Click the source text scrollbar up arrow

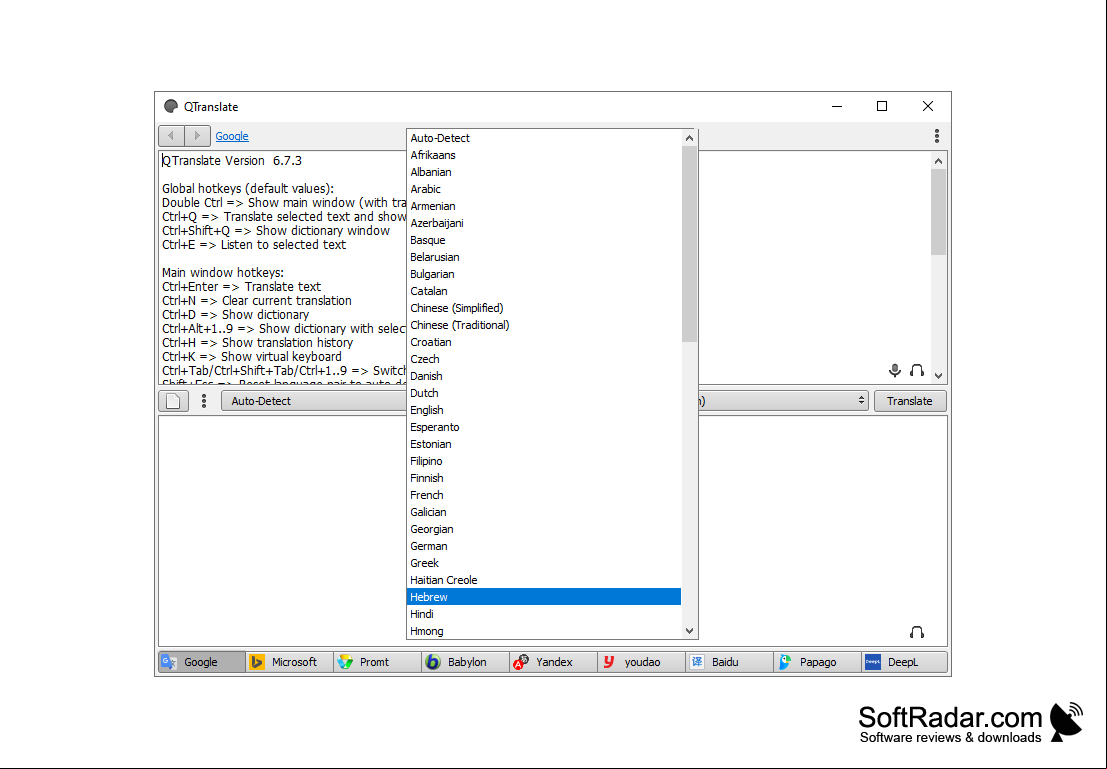(938, 160)
